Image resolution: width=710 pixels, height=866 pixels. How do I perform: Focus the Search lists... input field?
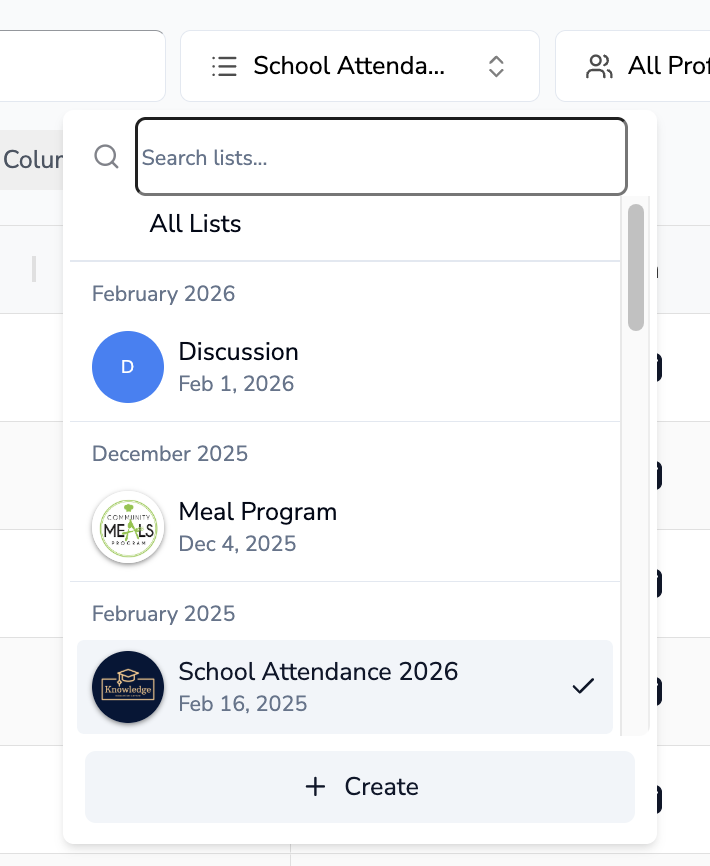point(381,157)
